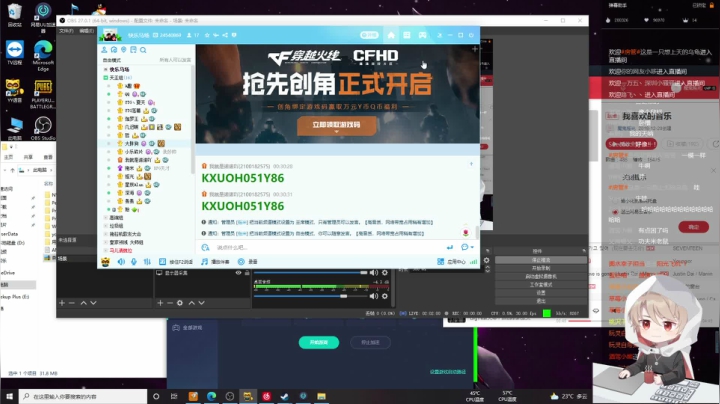Screen dimensions: 720x404
Task: Add OBS scene with plus button
Action: pos(62,303)
